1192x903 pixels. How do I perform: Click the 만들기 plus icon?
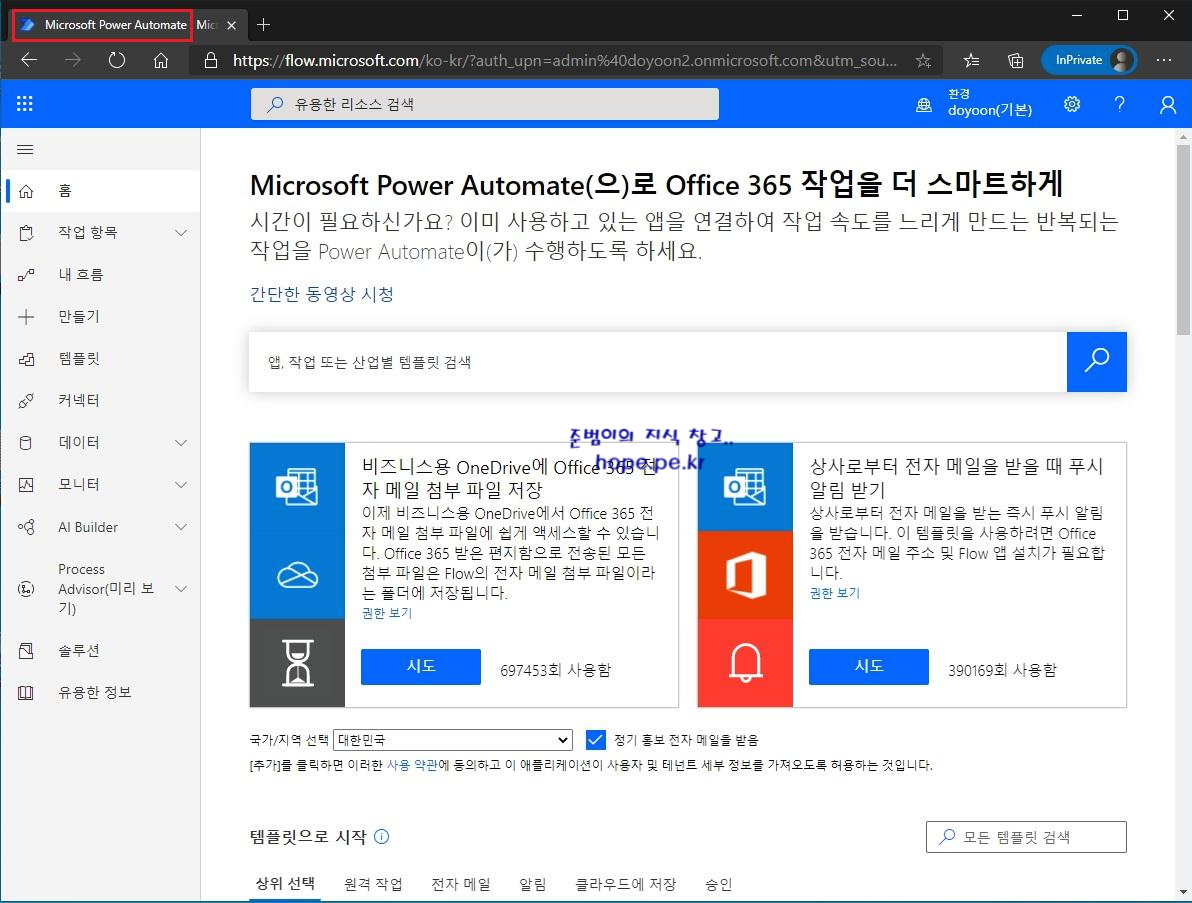[26, 317]
